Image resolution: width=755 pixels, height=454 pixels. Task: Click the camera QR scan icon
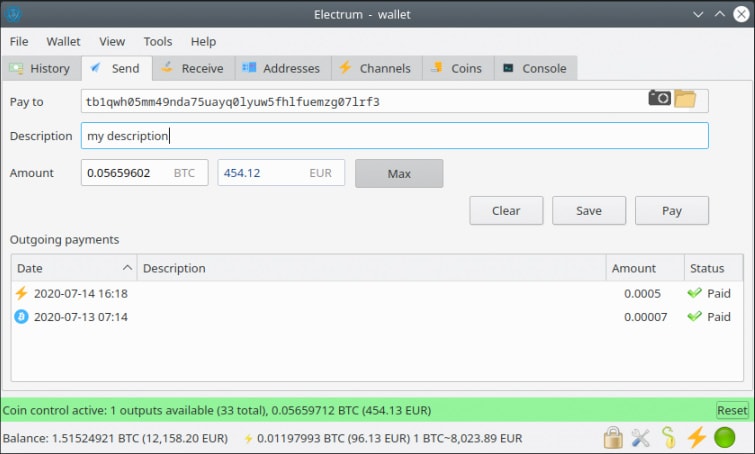pyautogui.click(x=659, y=98)
